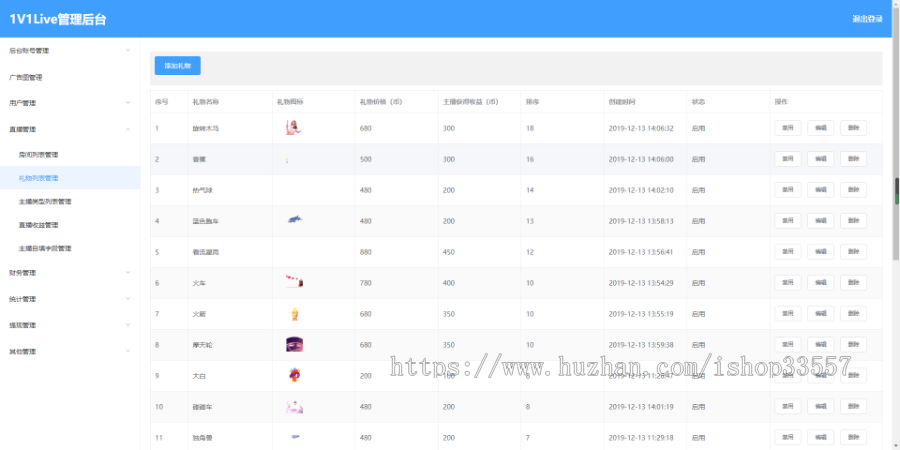900x450 pixels.
Task: Delete the 香蕉 gift via 删除
Action: coord(853,159)
